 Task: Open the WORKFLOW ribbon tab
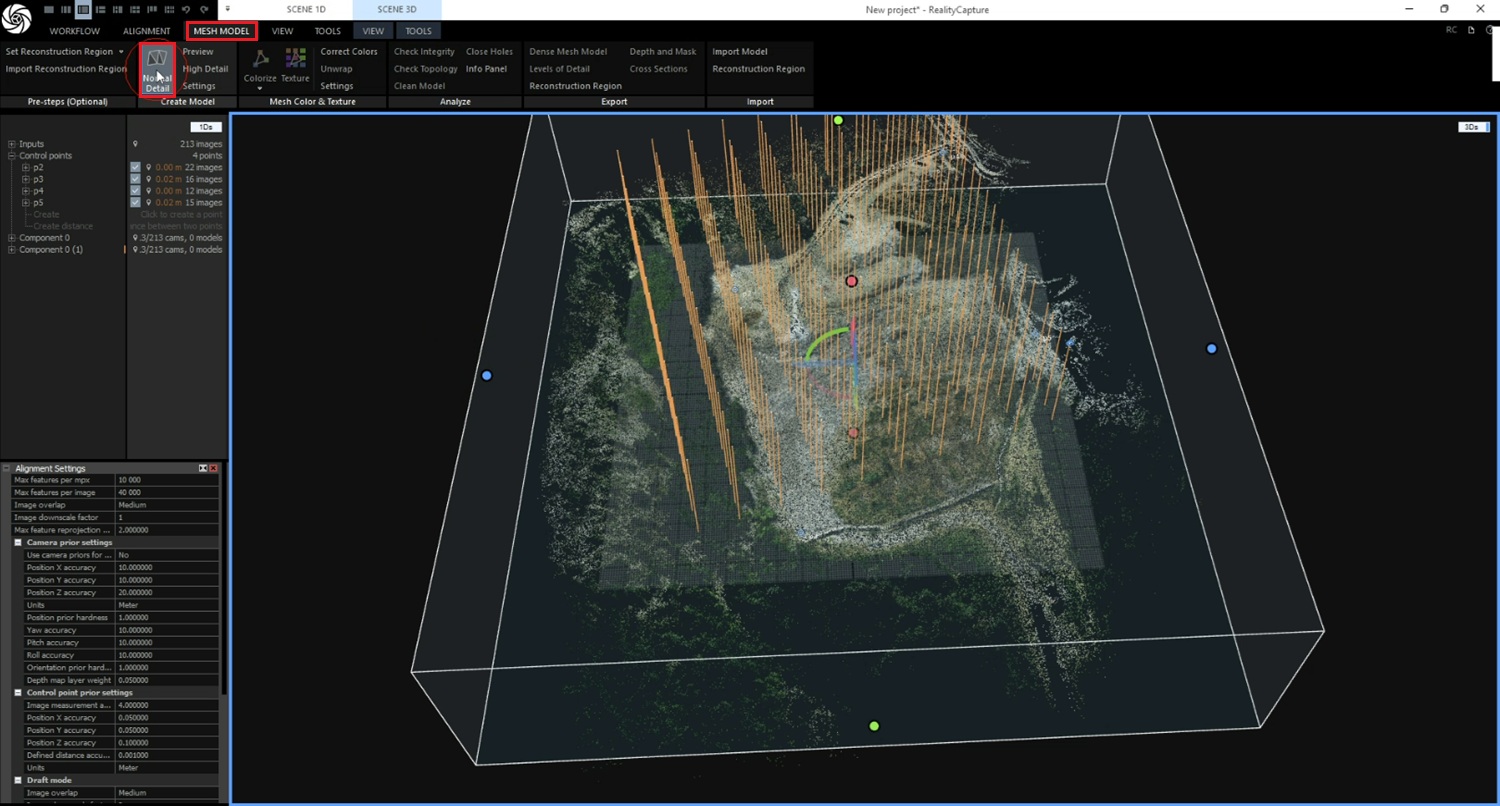point(75,31)
